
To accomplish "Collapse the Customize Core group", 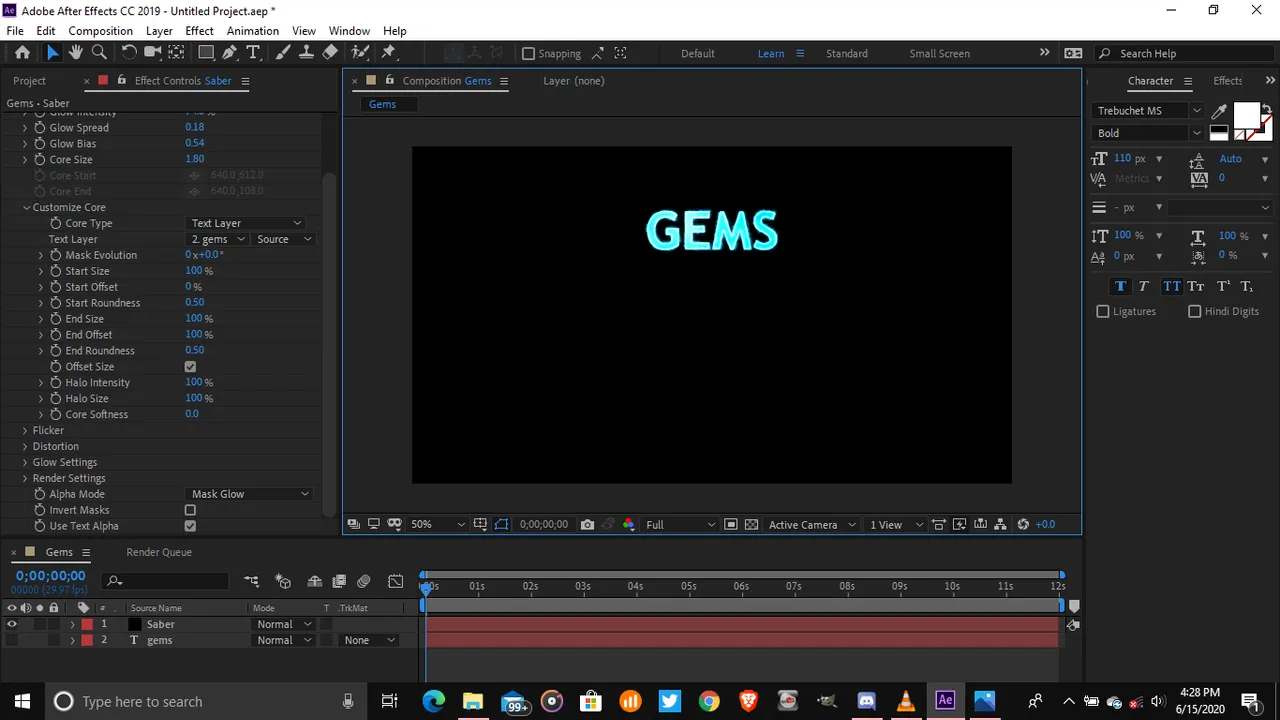I will click(x=26, y=208).
